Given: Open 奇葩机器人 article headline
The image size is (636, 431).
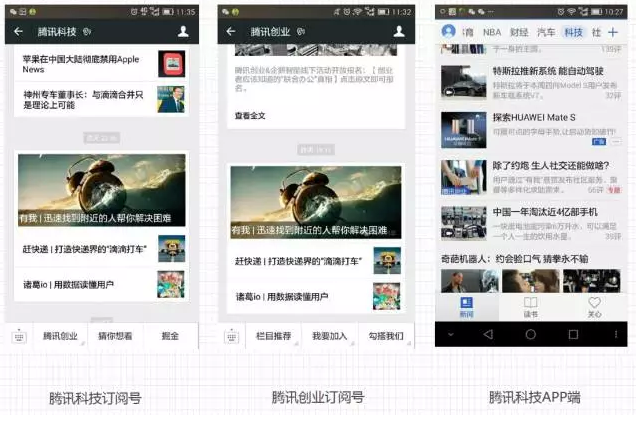Looking at the screenshot, I should [514, 259].
